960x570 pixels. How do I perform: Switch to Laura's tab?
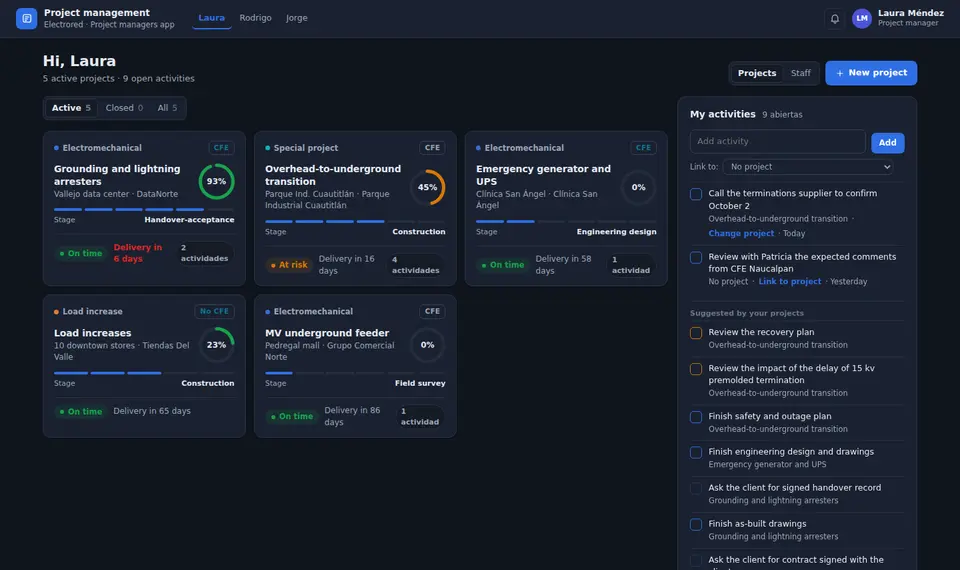(211, 18)
